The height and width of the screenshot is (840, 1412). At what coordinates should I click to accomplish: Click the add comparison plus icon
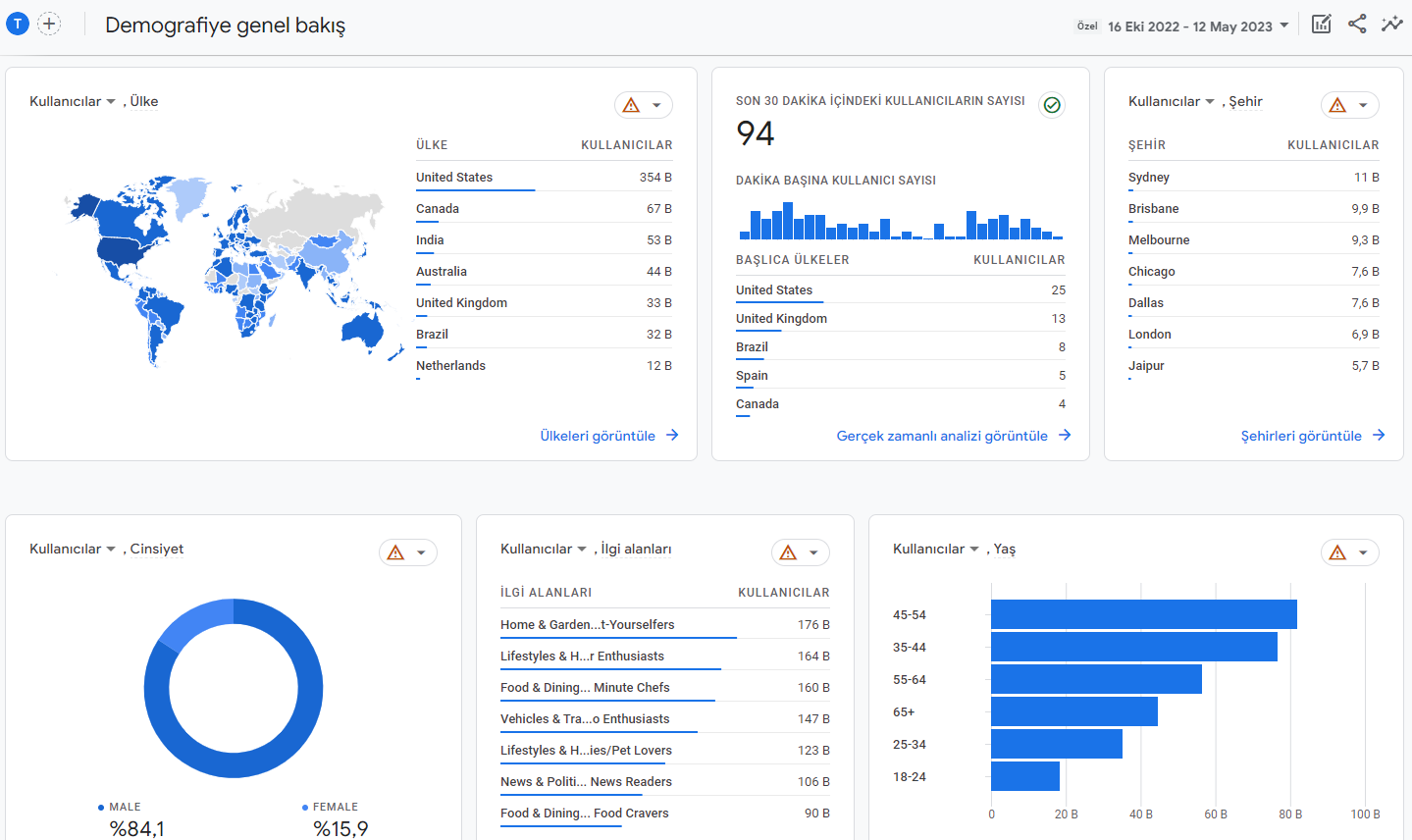tap(49, 24)
